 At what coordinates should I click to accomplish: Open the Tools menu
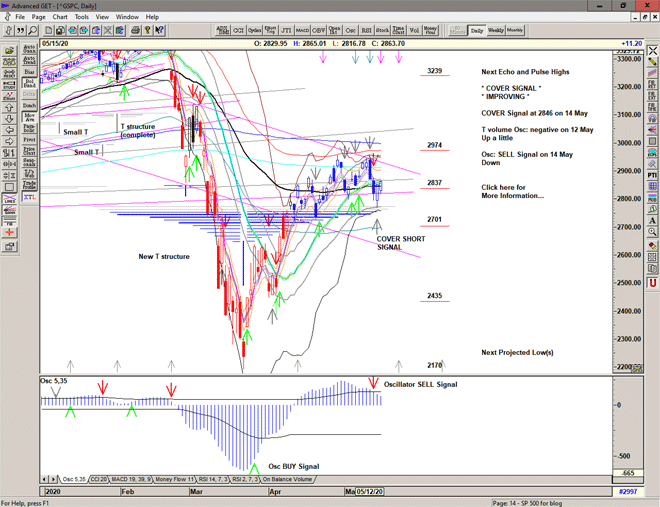(x=82, y=17)
